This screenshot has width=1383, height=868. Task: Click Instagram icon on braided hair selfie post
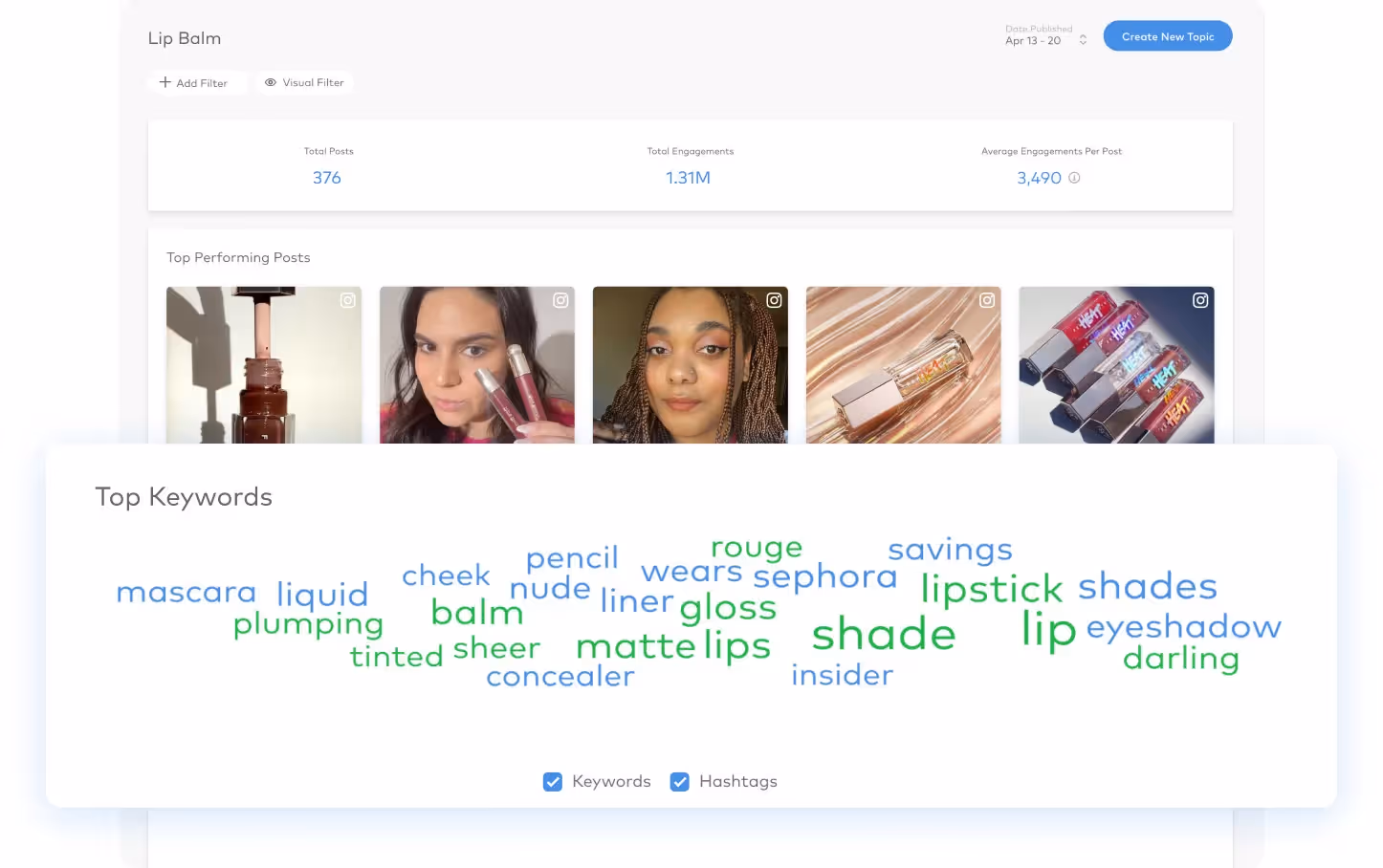pyautogui.click(x=775, y=300)
